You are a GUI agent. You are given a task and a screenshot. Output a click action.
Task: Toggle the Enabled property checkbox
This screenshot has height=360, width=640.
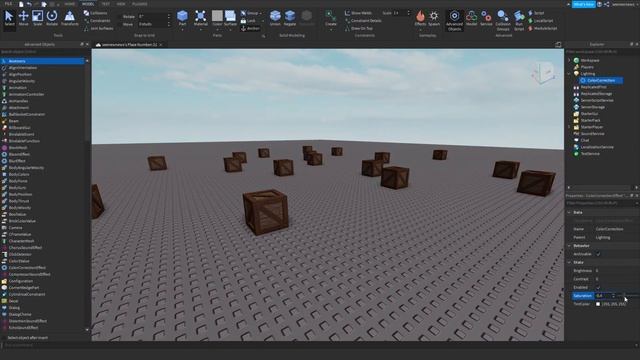(598, 287)
